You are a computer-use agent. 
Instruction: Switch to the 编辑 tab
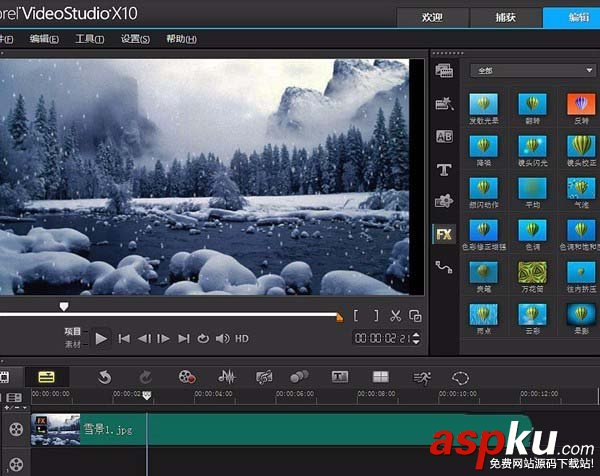click(572, 18)
